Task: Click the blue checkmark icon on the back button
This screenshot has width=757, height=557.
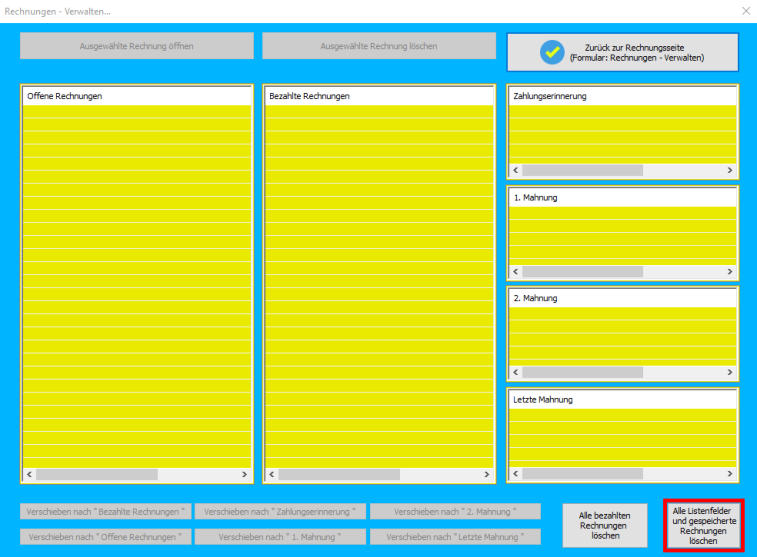Action: tap(552, 52)
